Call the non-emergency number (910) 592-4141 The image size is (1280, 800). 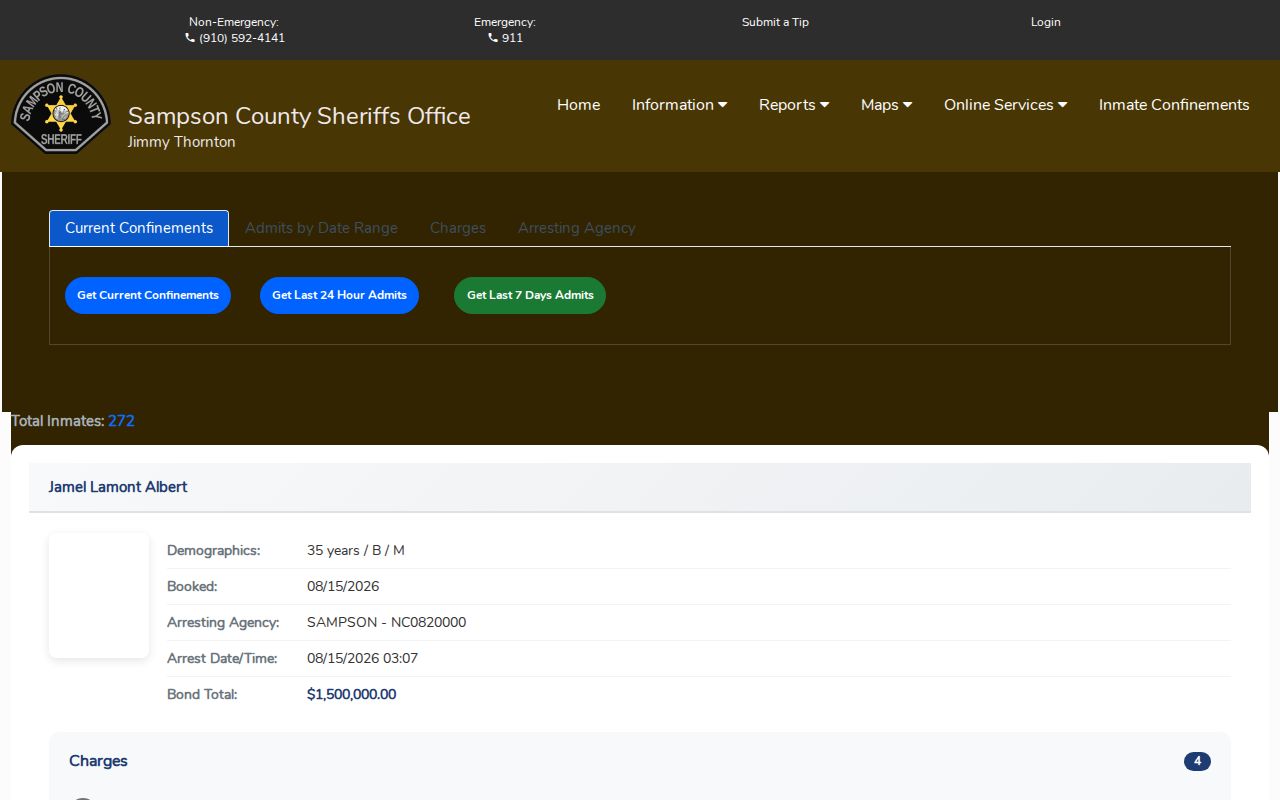click(235, 38)
